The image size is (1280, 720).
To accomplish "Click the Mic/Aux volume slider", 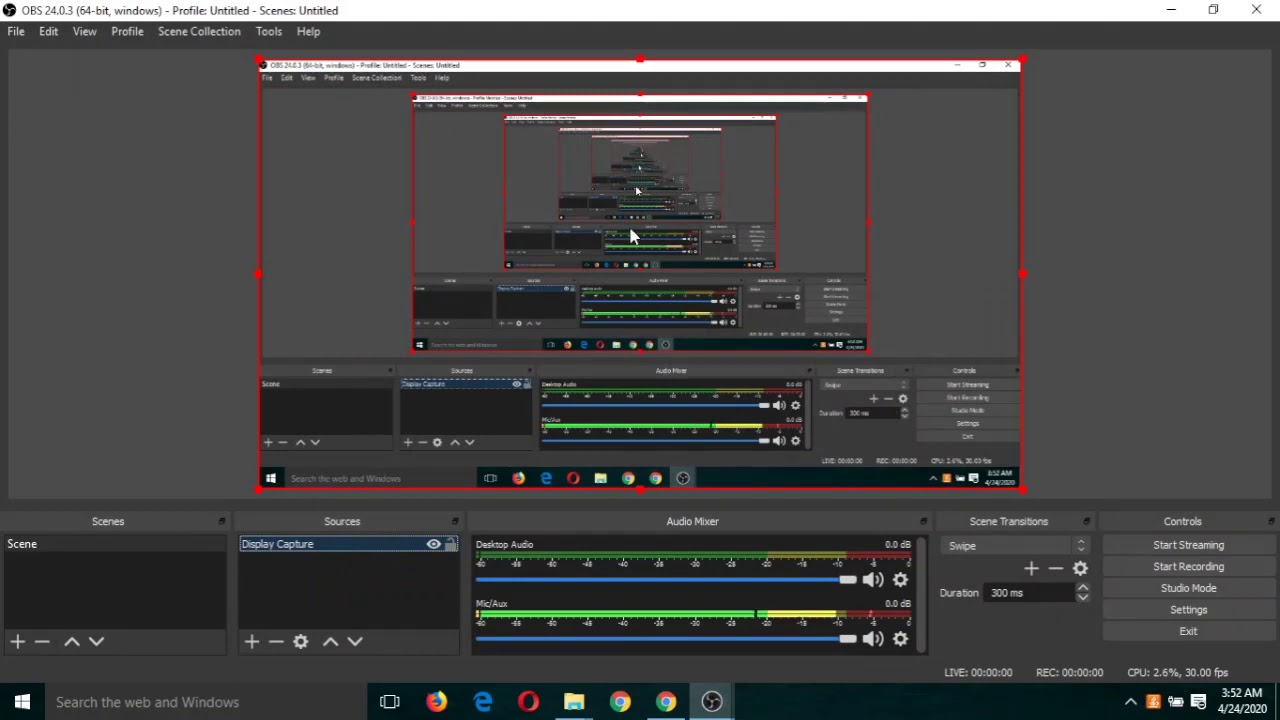I will (666, 639).
